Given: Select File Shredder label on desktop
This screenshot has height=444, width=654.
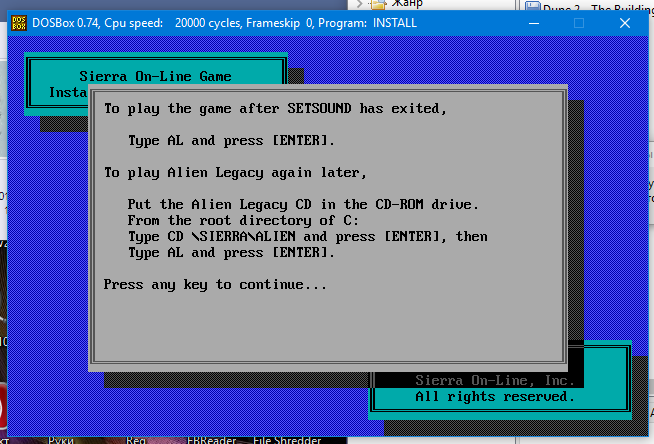Looking at the screenshot, I should click(287, 440).
